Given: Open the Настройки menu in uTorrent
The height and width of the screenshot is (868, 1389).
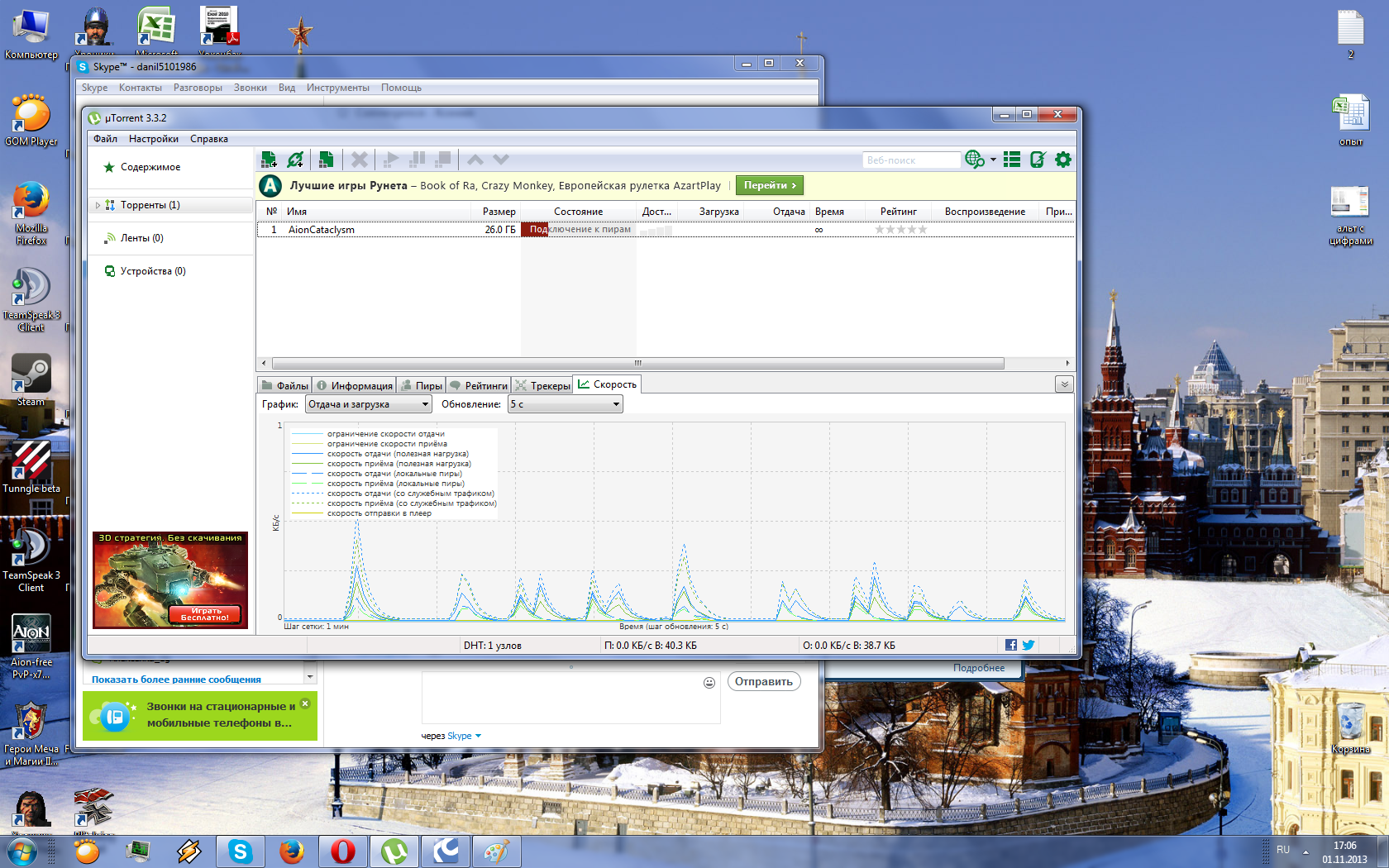Looking at the screenshot, I should [154, 139].
